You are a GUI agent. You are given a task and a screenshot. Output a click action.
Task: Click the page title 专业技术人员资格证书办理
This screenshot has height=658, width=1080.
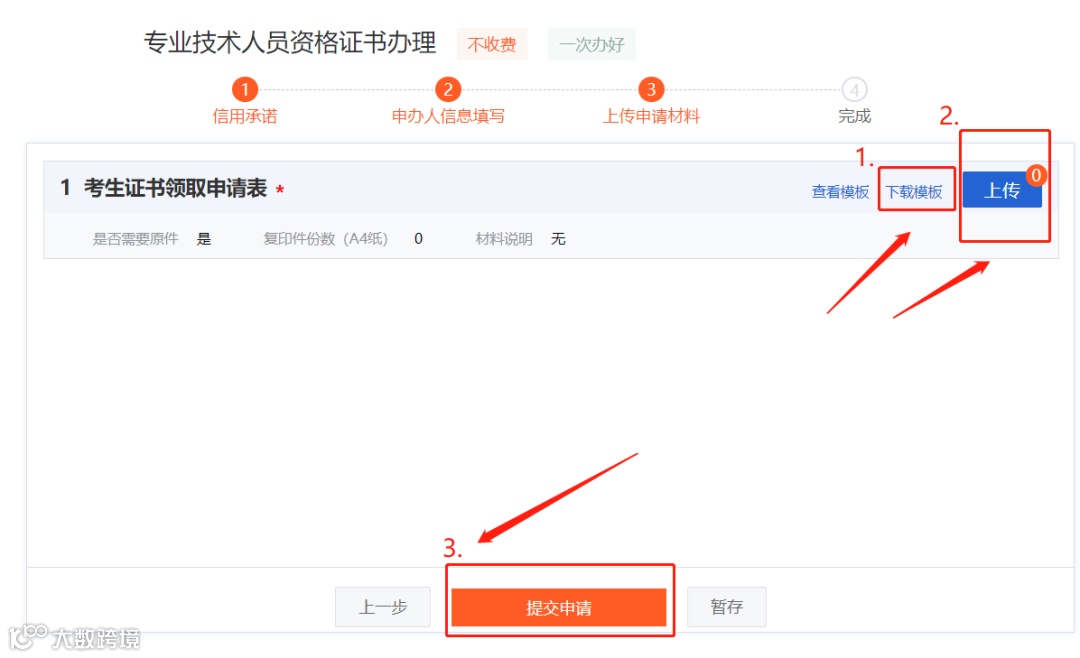pyautogui.click(x=290, y=43)
